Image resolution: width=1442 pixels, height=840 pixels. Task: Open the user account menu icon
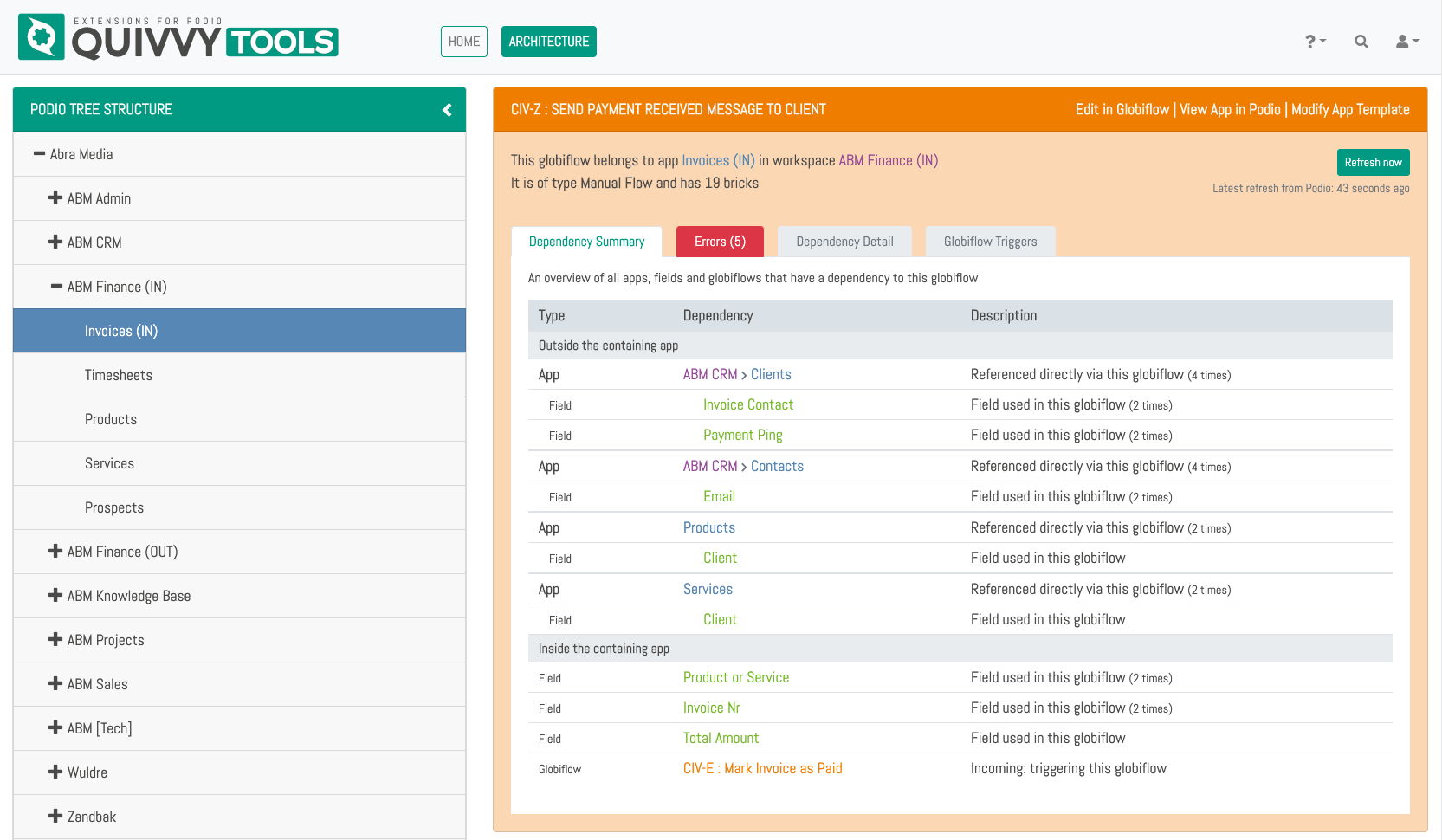click(1406, 42)
